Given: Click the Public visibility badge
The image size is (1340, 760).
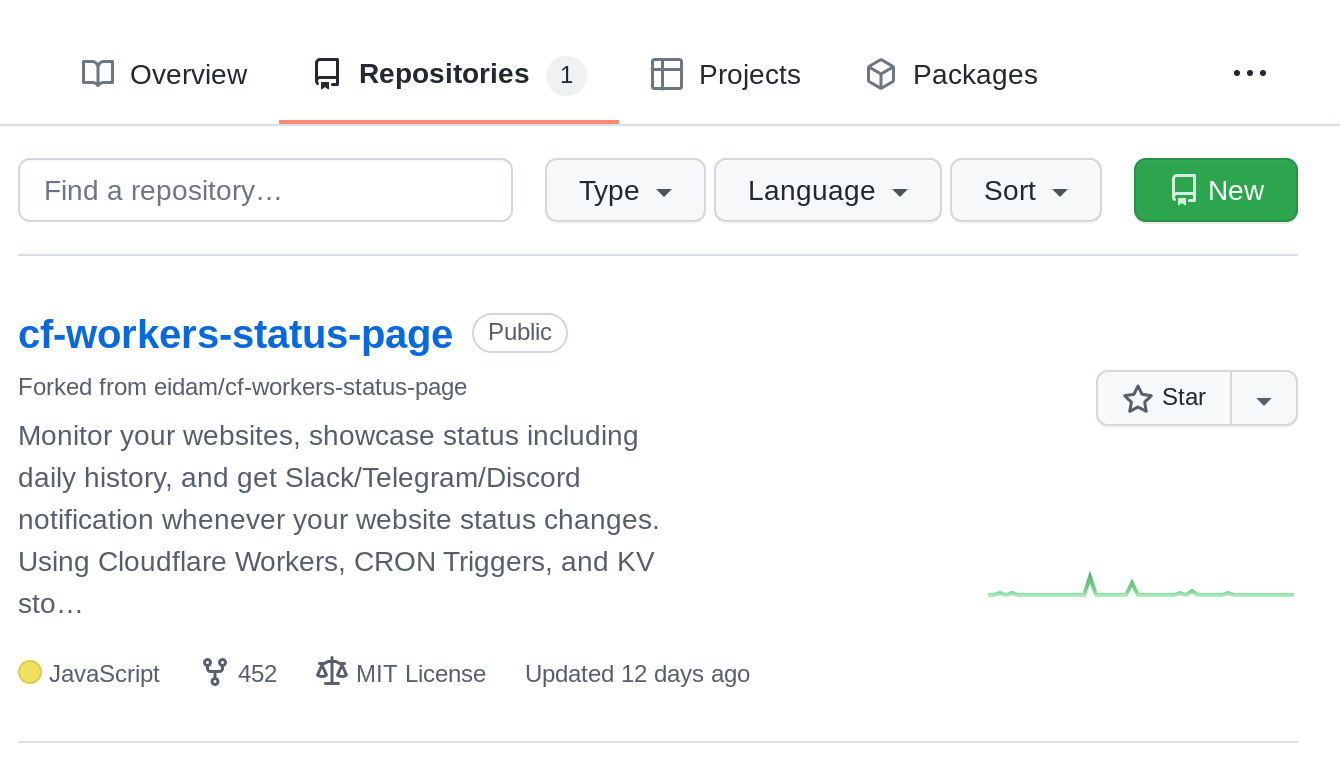Looking at the screenshot, I should click(x=520, y=333).
